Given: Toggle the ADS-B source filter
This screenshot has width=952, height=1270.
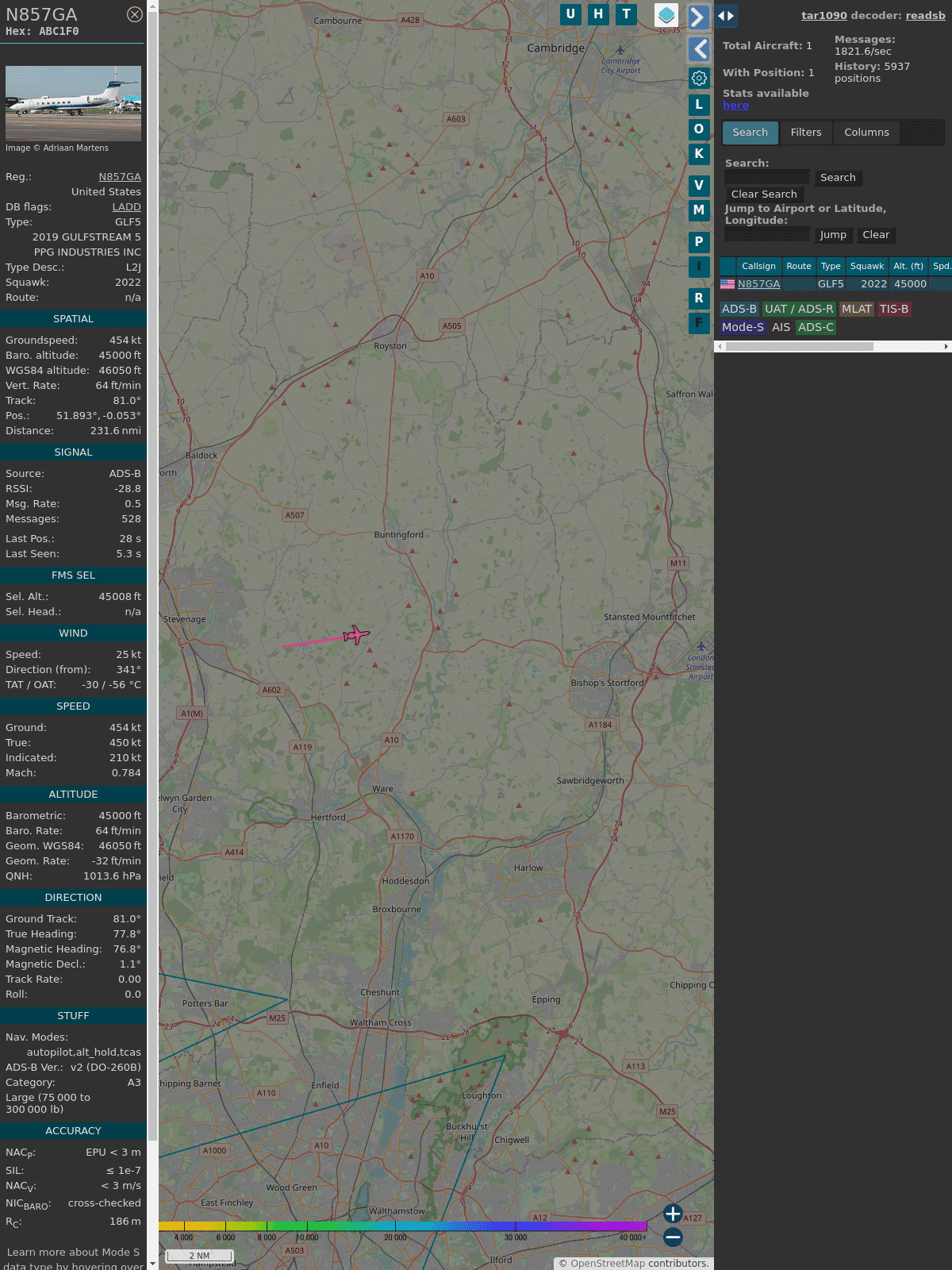Looking at the screenshot, I should [x=739, y=309].
